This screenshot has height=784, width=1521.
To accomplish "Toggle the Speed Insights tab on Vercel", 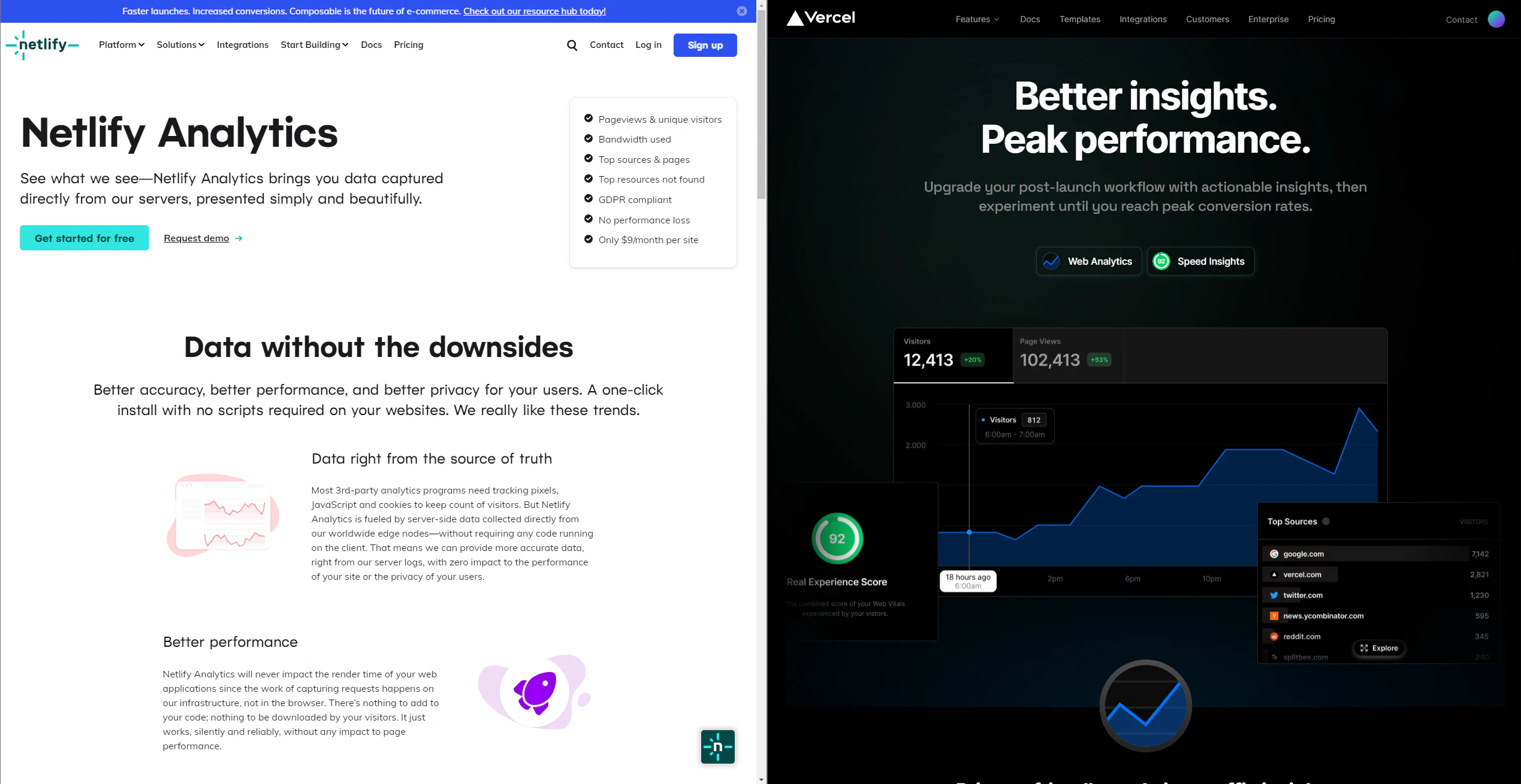I will [1201, 261].
